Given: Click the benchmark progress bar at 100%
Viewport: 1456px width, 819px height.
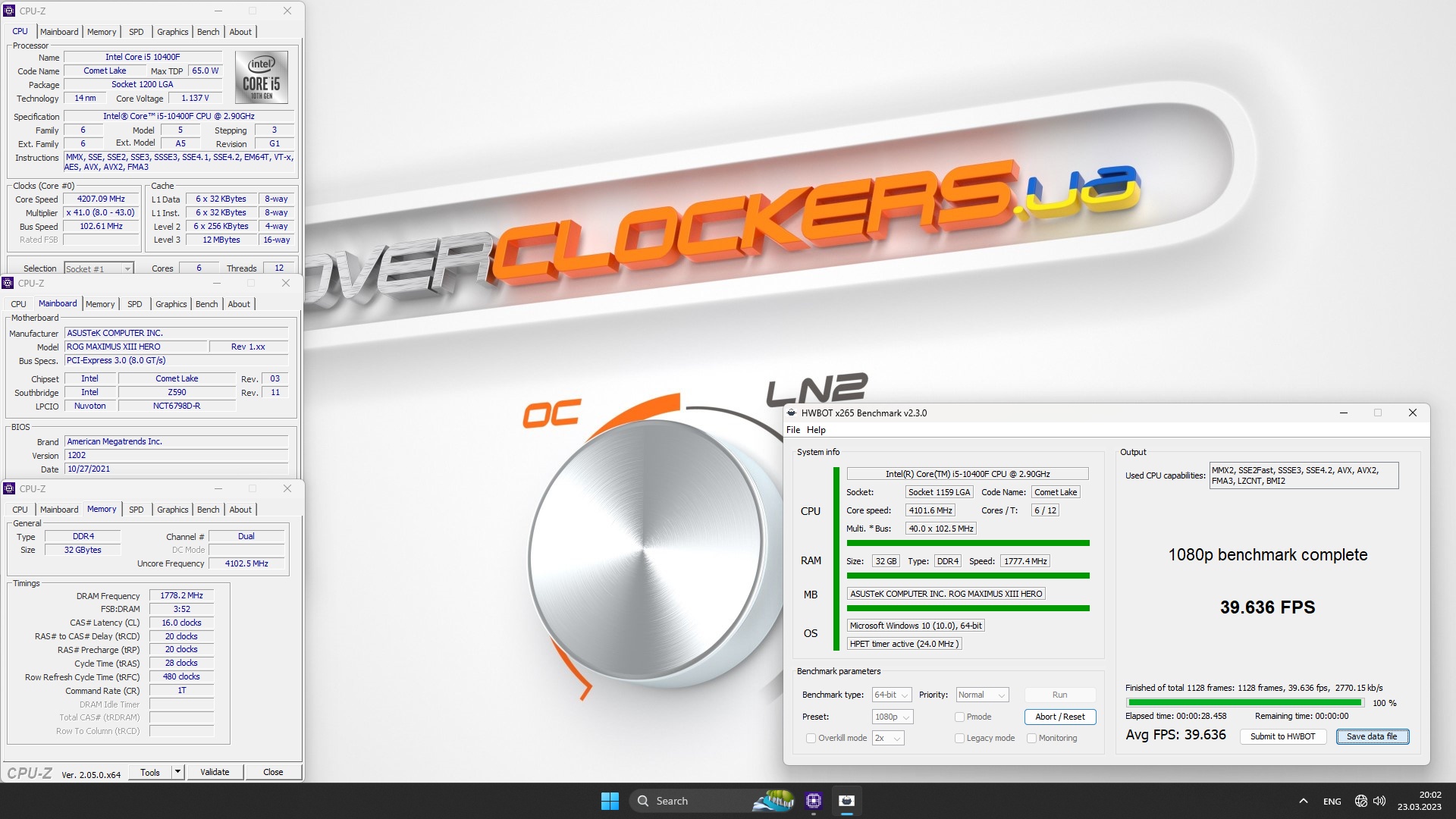Looking at the screenshot, I should click(x=1244, y=703).
